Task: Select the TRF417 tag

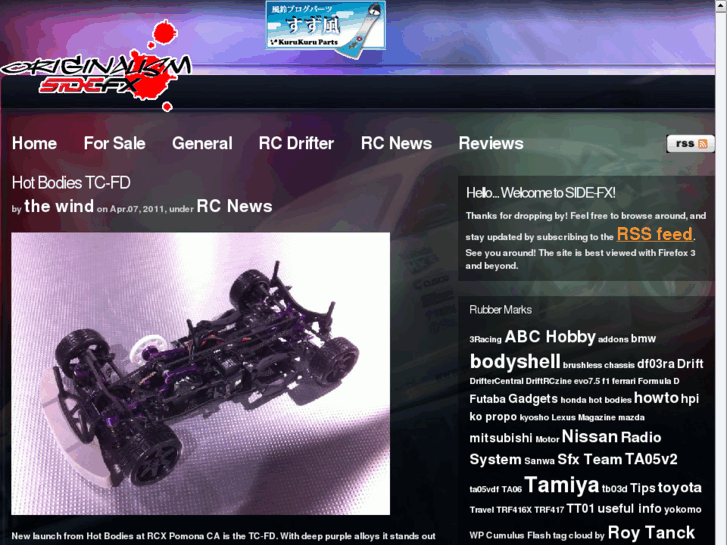Action: pos(549,510)
